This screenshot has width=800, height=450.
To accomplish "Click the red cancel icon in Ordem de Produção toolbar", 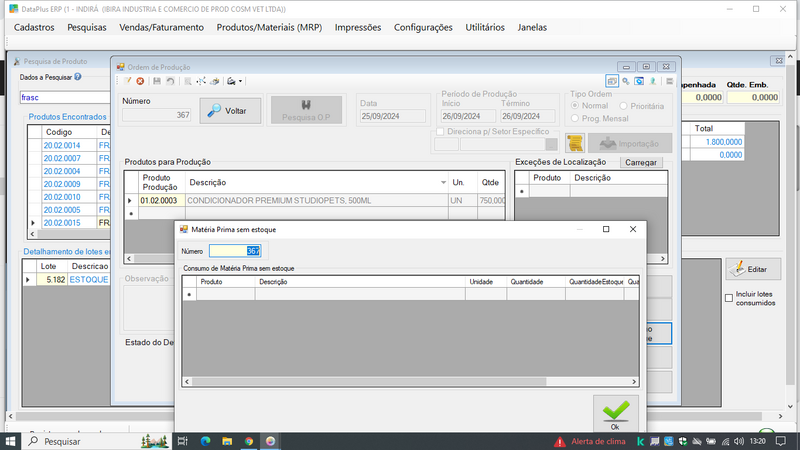I will [x=140, y=81].
